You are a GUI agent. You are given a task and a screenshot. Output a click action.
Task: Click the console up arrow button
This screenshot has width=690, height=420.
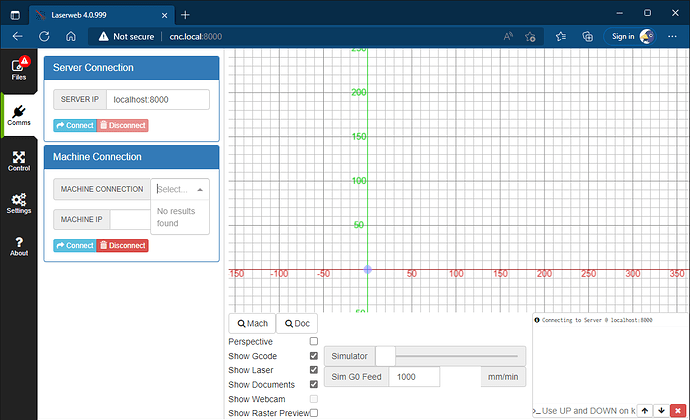[x=645, y=411]
